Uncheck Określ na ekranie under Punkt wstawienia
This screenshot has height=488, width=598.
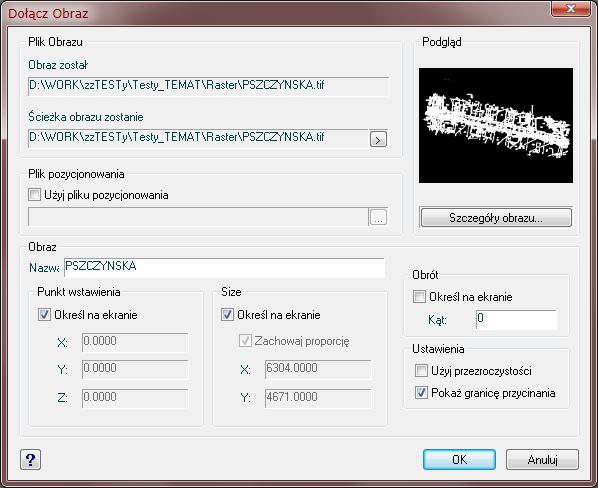44,315
